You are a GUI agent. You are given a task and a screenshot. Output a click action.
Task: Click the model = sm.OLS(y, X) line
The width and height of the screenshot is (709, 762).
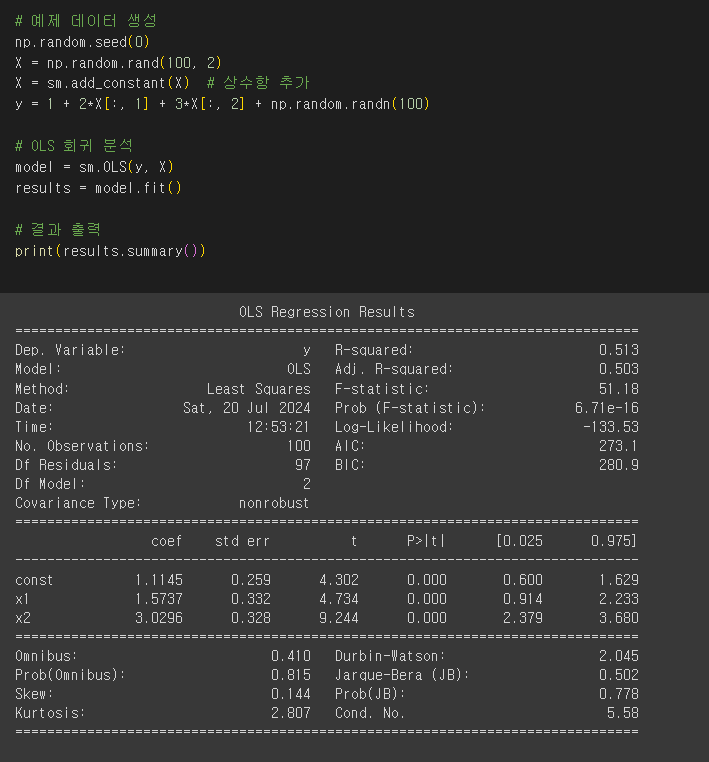pyautogui.click(x=94, y=167)
